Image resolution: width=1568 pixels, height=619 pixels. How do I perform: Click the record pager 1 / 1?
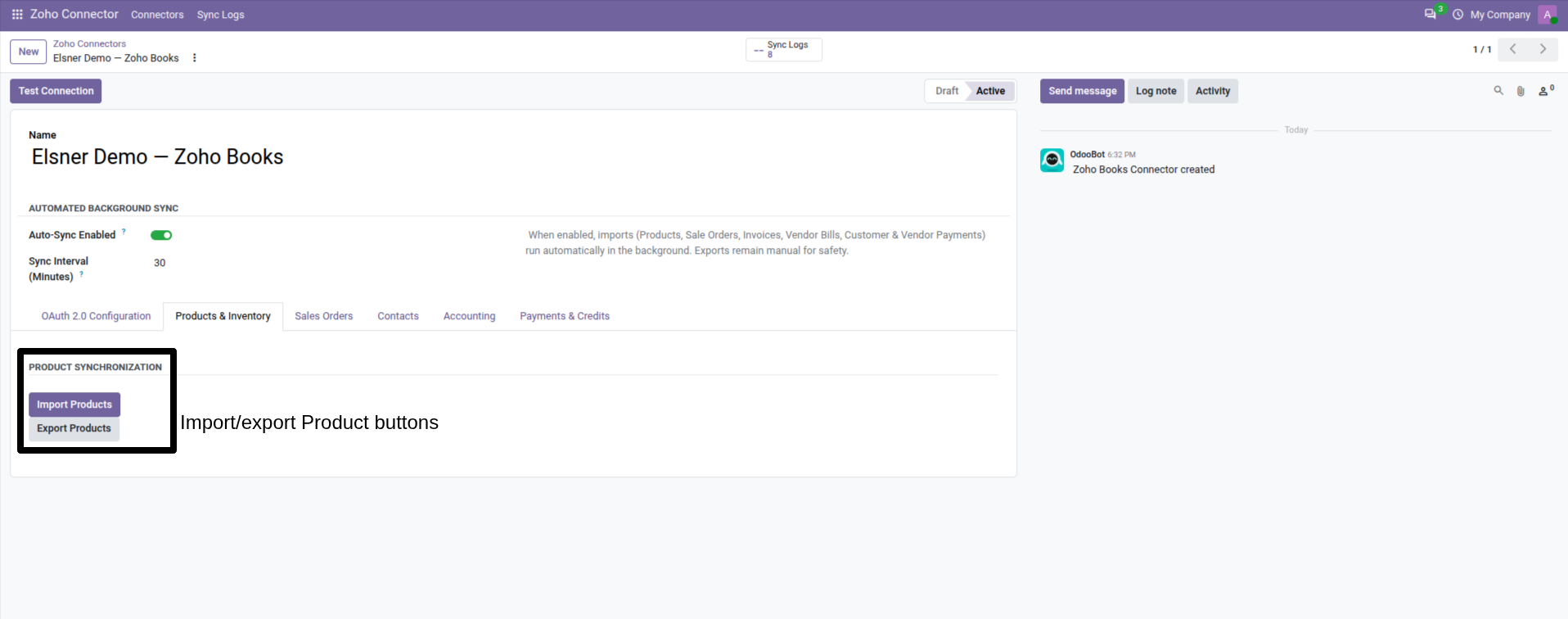[1482, 50]
